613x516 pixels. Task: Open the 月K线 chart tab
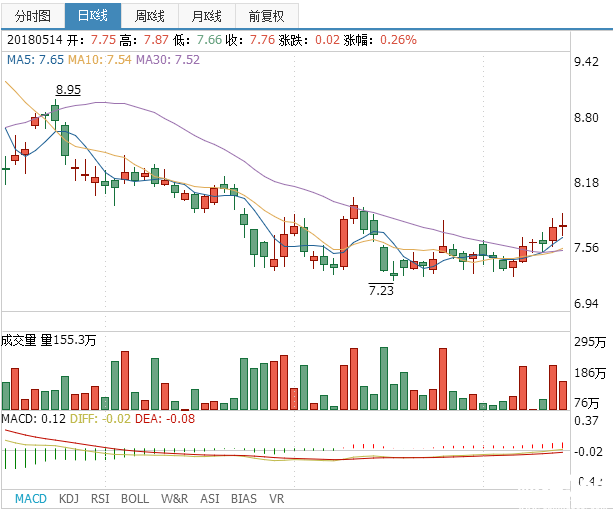point(206,16)
